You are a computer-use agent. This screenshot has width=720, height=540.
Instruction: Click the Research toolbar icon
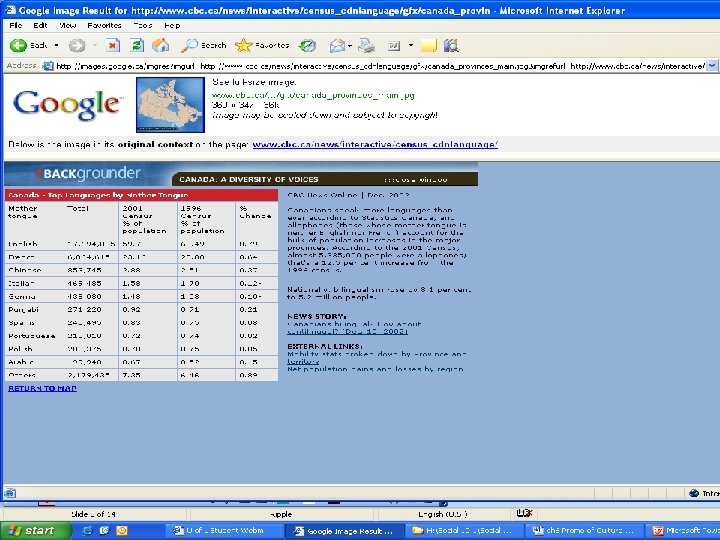point(451,45)
